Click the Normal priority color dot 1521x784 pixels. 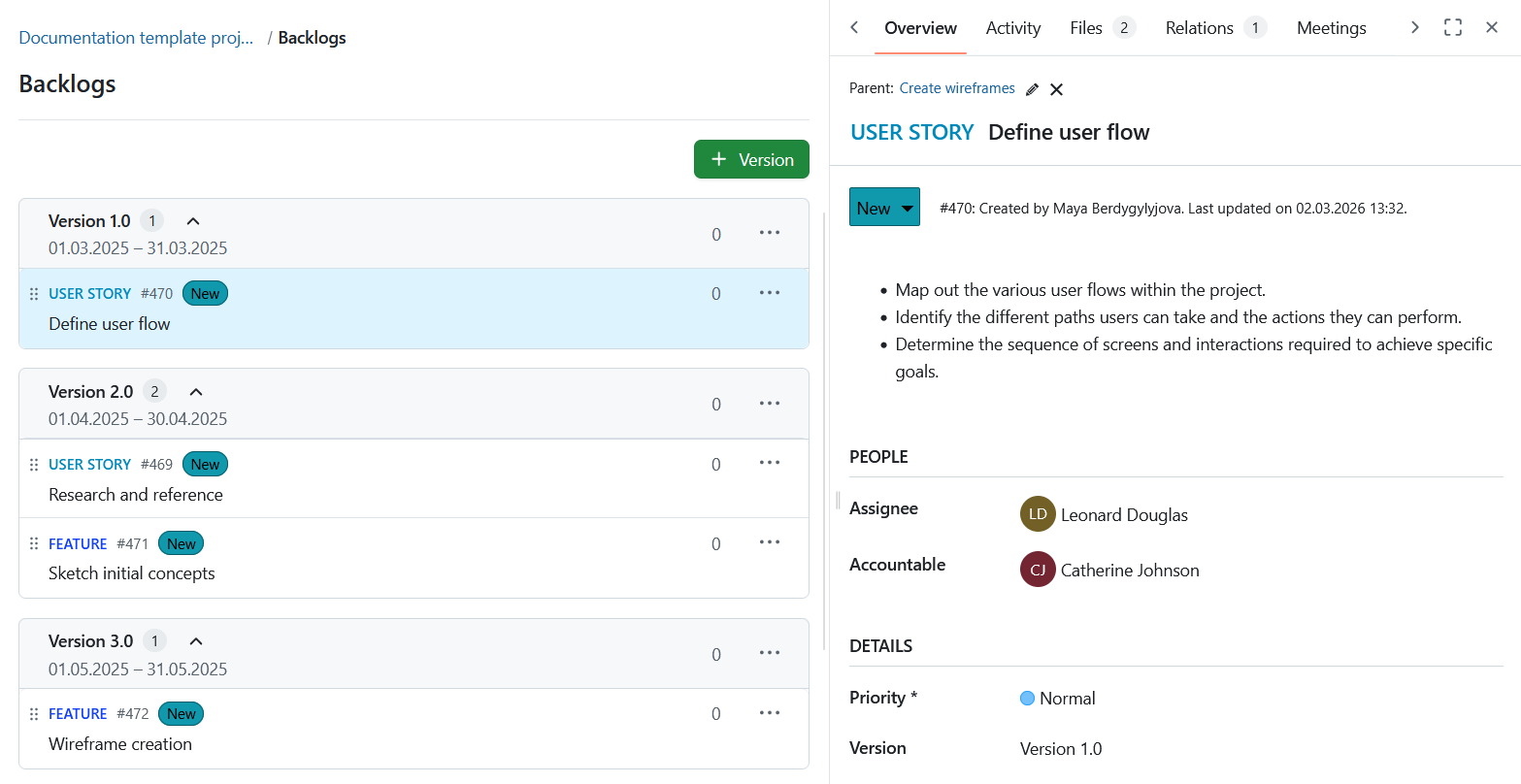pyautogui.click(x=1028, y=697)
